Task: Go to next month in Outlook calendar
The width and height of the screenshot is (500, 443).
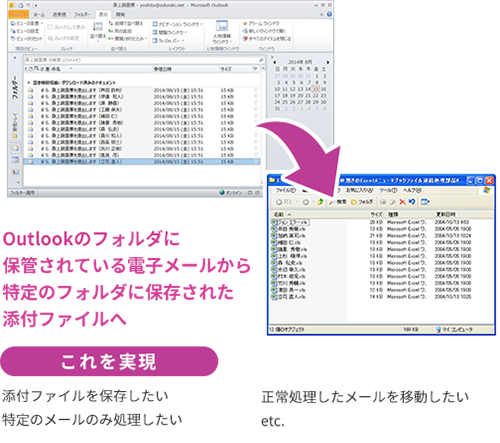Action: (328, 62)
